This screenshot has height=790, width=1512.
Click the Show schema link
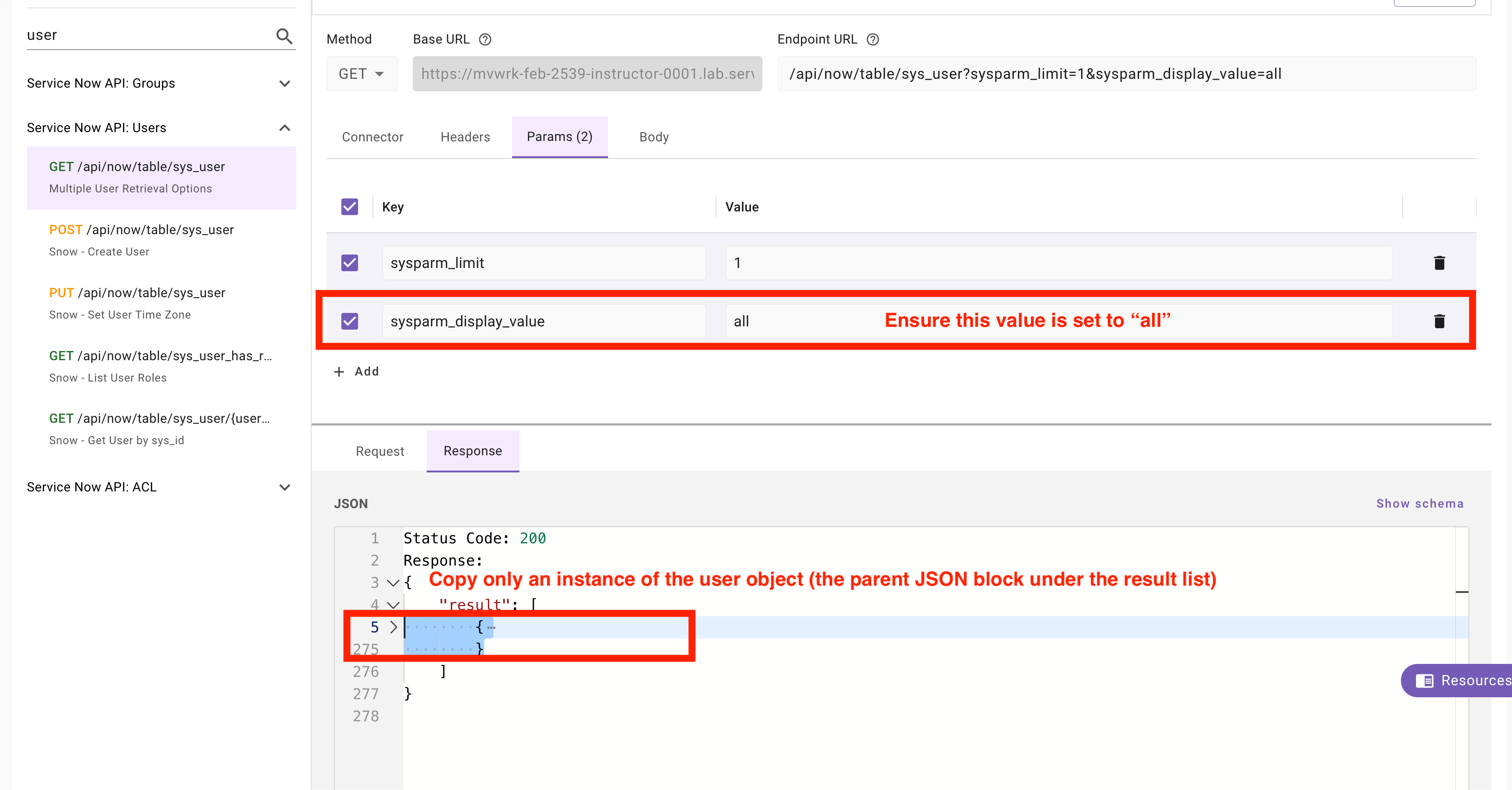[1419, 503]
